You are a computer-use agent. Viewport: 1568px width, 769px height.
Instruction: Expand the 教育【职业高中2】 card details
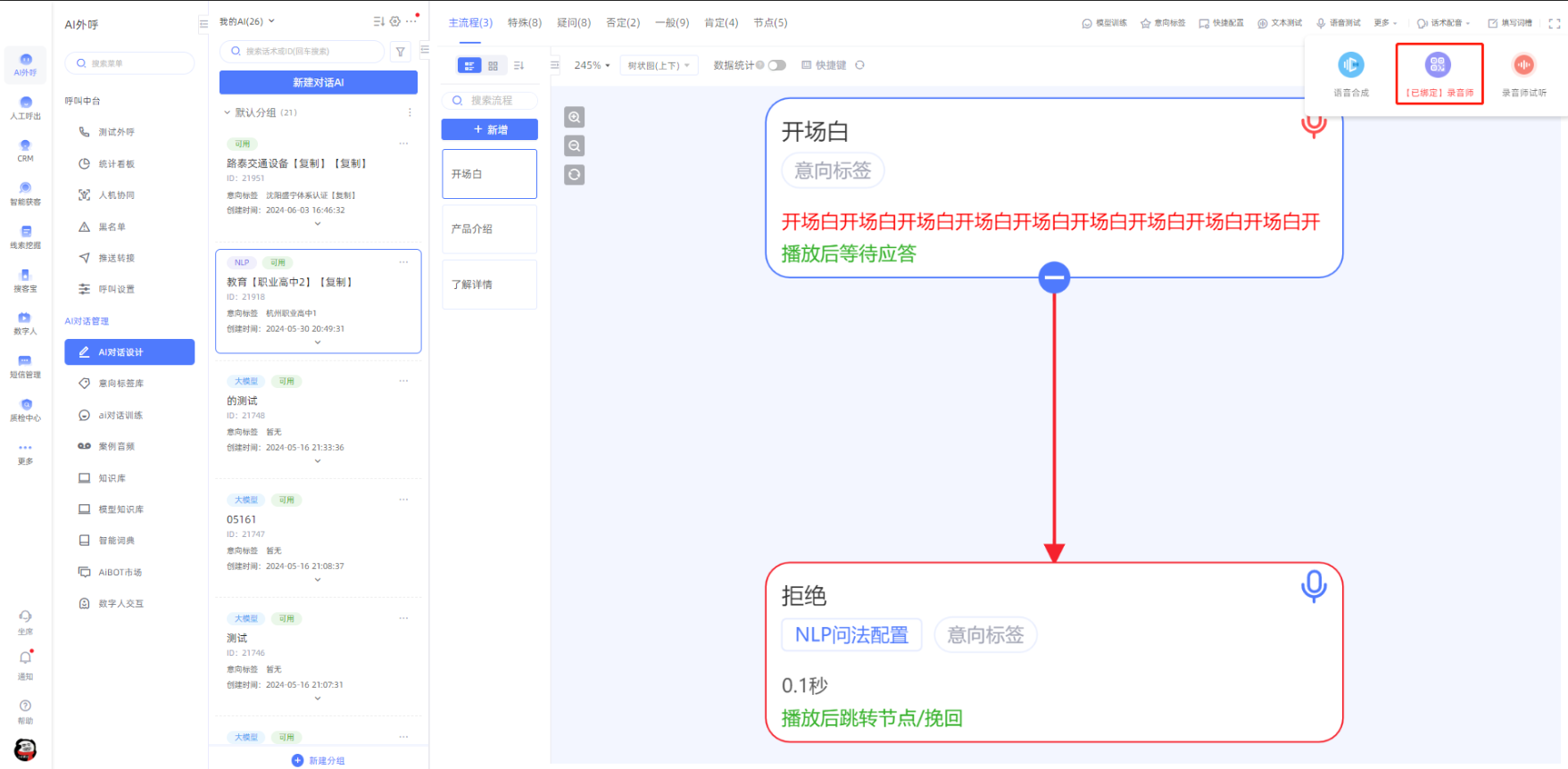[318, 343]
